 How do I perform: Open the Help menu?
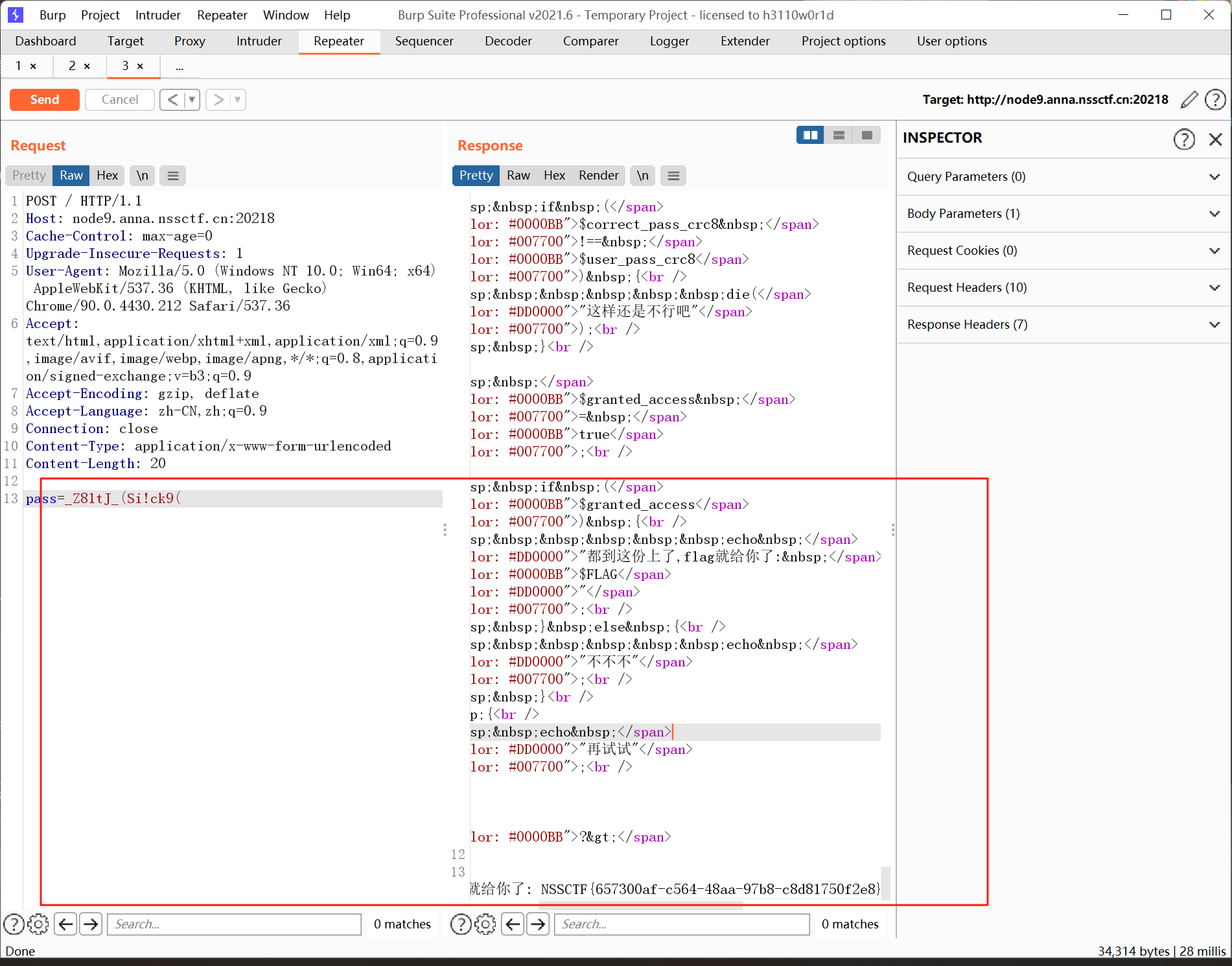337,15
